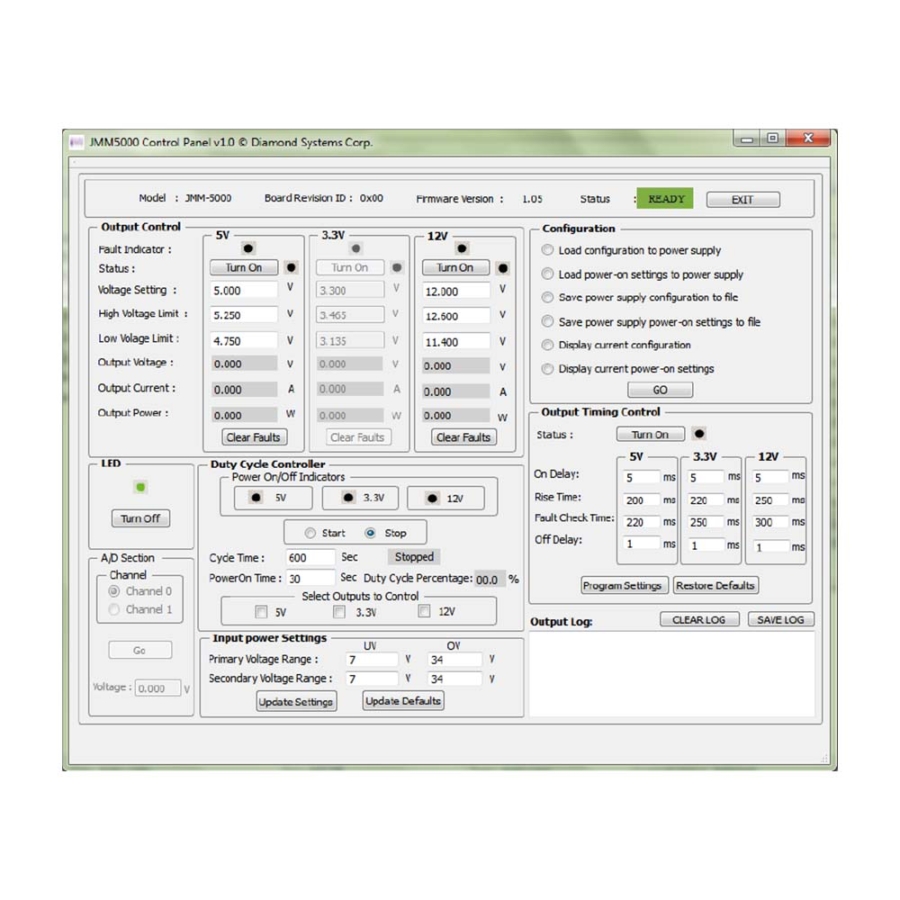Click the Program Settings button
Screen dimensions: 900x900
pos(622,585)
